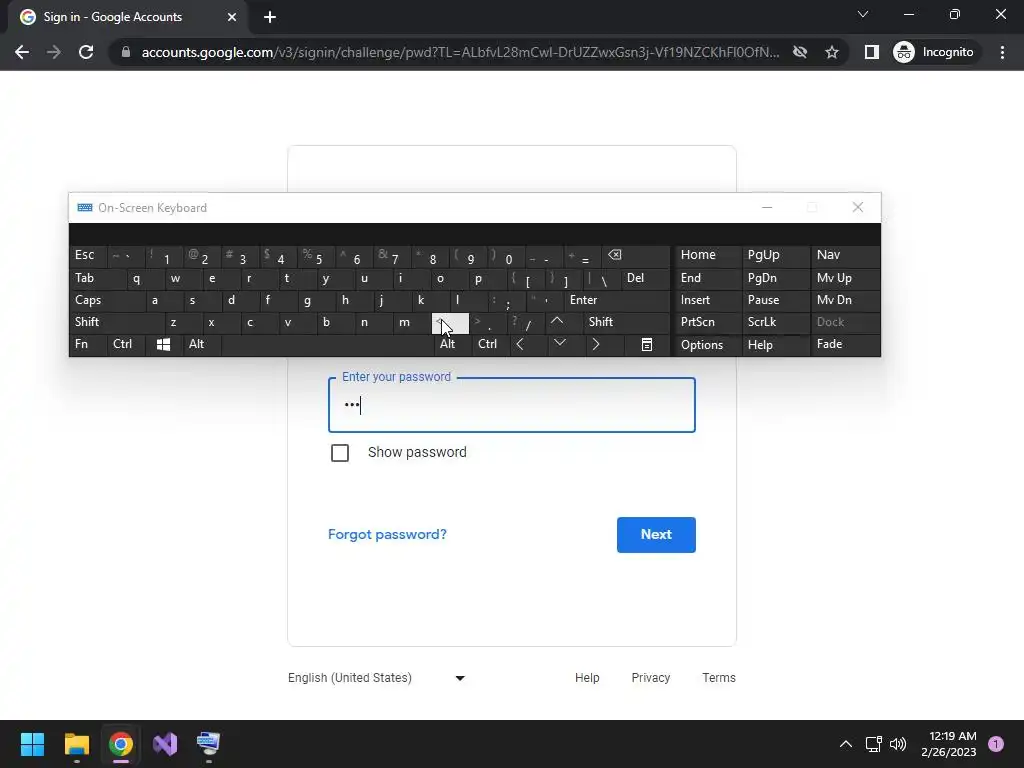
Task: Click the PgUp key on On-Screen Keyboard
Action: pos(775,255)
